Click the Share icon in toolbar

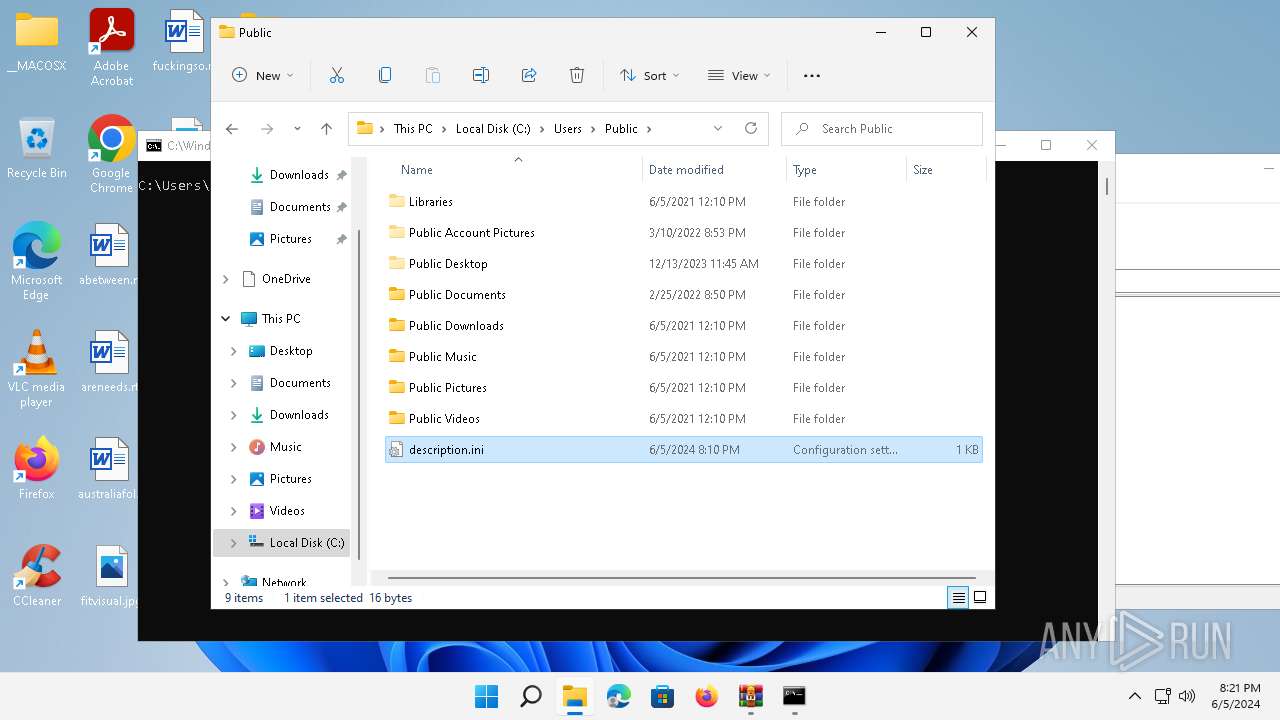(x=529, y=75)
